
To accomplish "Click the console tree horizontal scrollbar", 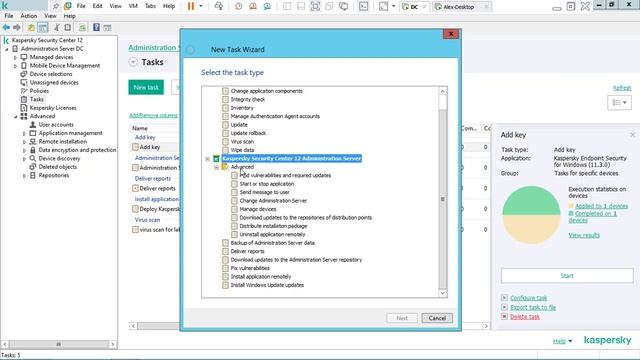I will [x=58, y=344].
